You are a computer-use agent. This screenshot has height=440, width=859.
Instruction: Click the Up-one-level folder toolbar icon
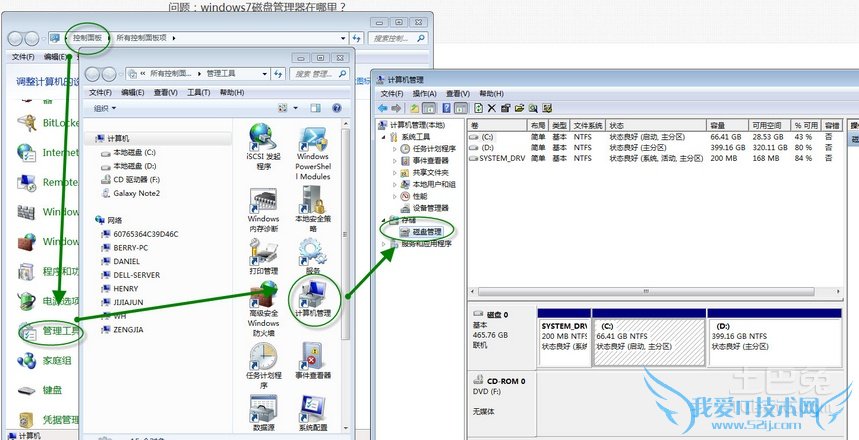tap(415, 108)
